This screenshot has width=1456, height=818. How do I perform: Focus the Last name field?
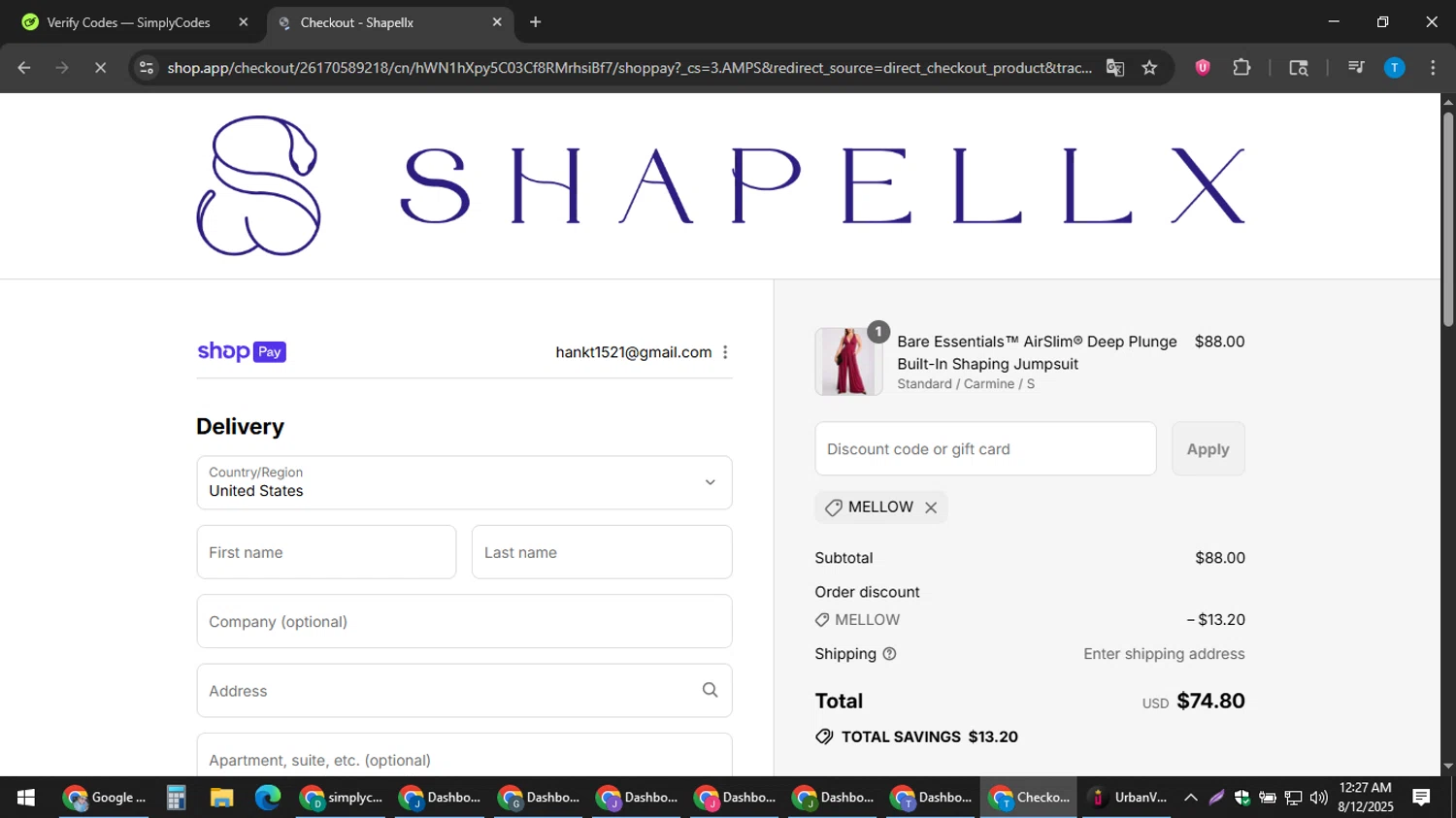(x=602, y=552)
